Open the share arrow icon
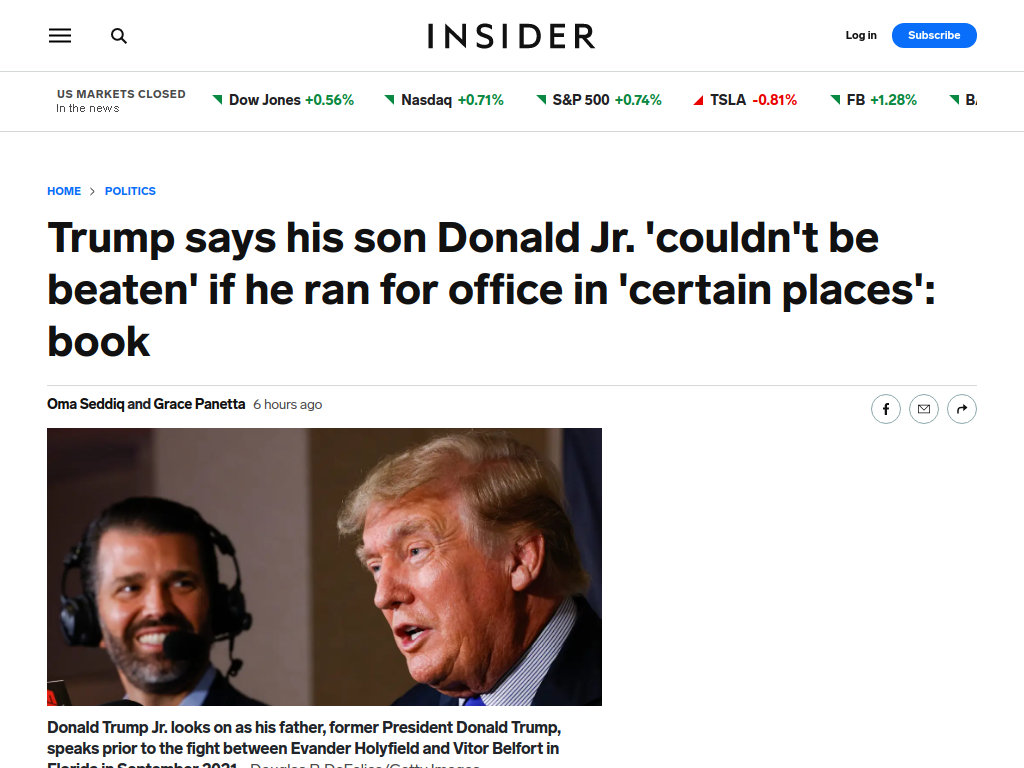This screenshot has height=768, width=1024. [x=961, y=409]
